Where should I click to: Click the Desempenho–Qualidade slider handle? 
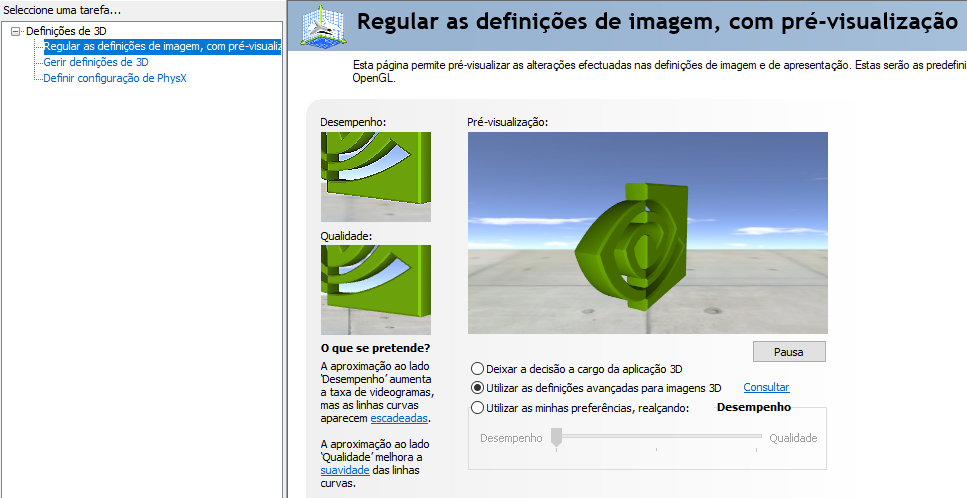(x=556, y=438)
